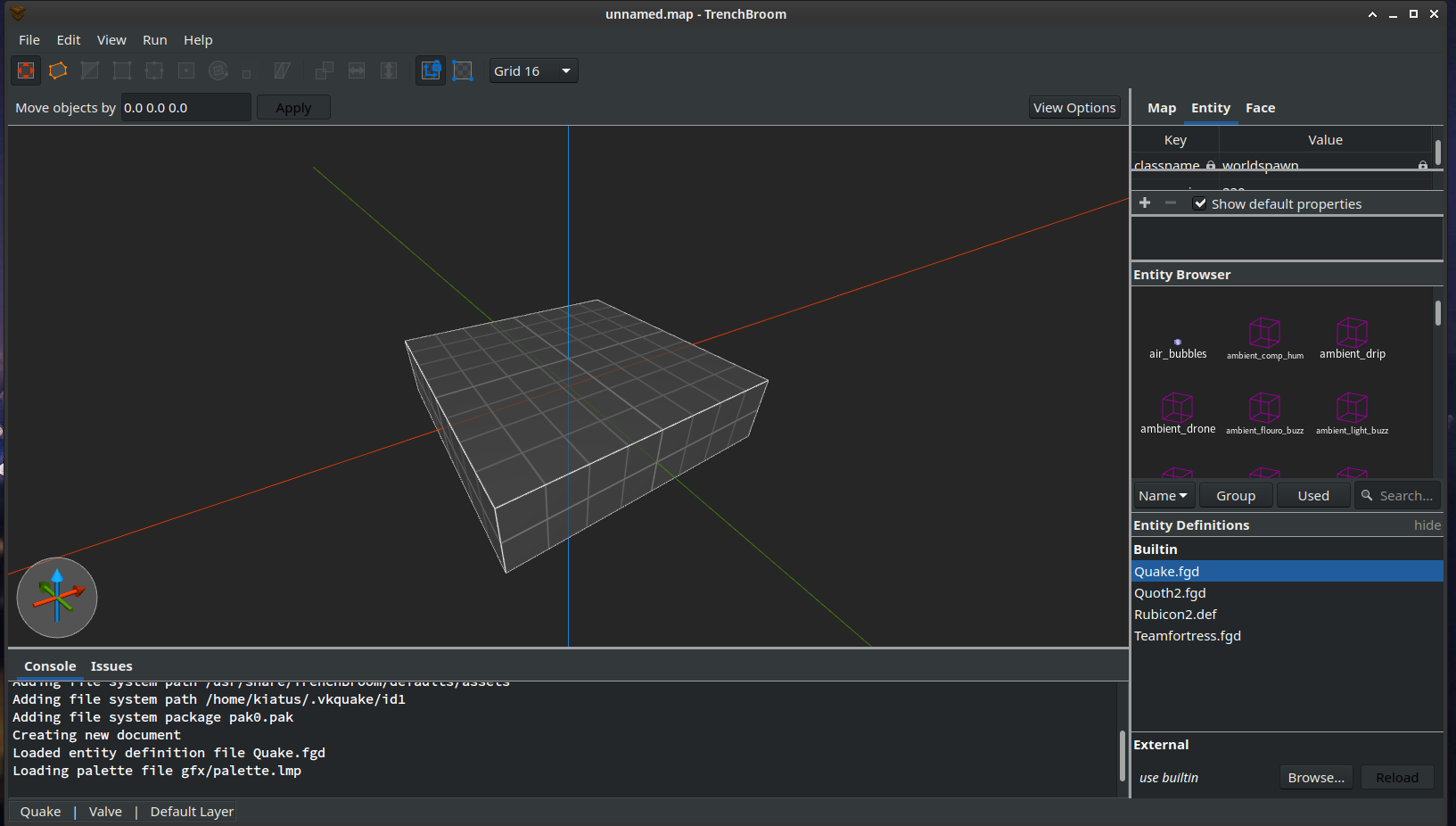Open the Edit menu
Screen dimensions: 1456x826
pos(69,40)
